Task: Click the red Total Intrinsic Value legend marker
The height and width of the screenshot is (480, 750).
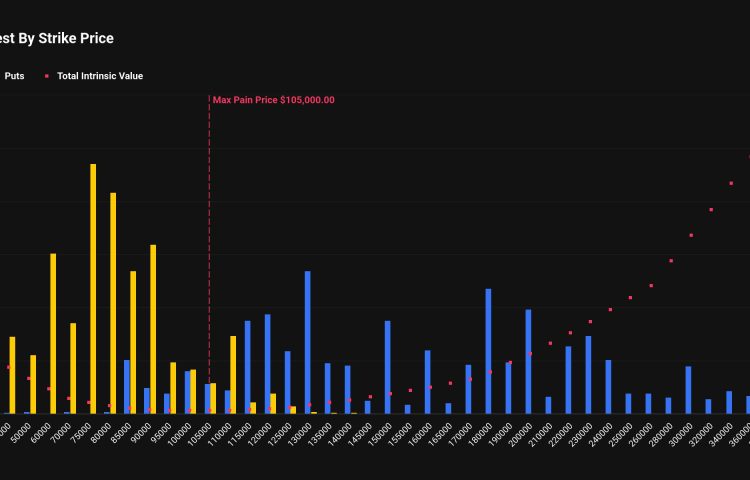Action: click(47, 76)
